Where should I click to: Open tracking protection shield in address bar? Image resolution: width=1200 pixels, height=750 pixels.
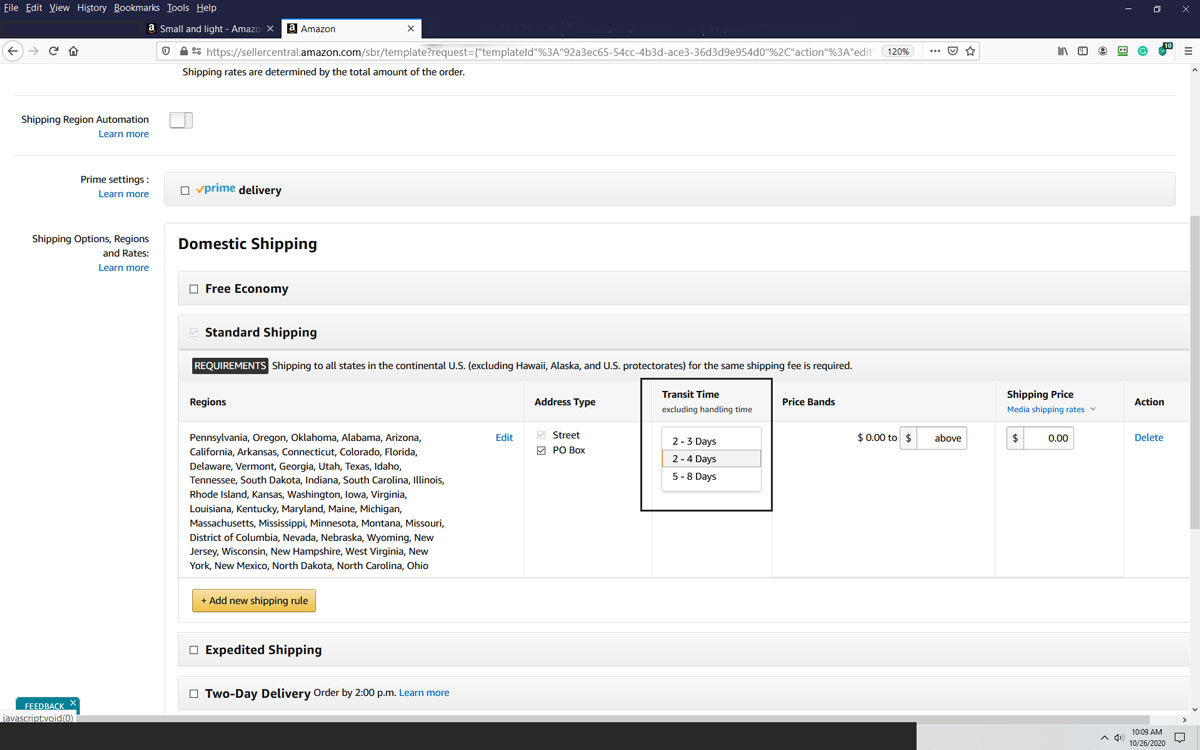166,51
